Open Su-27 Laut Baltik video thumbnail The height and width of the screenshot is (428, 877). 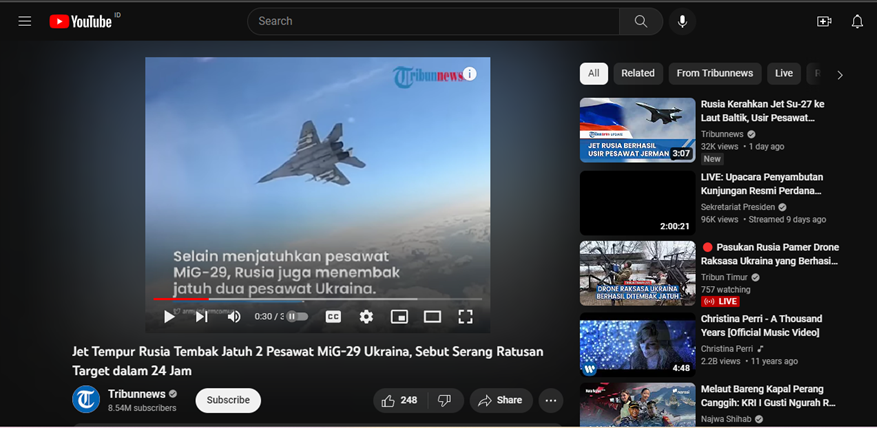click(638, 130)
